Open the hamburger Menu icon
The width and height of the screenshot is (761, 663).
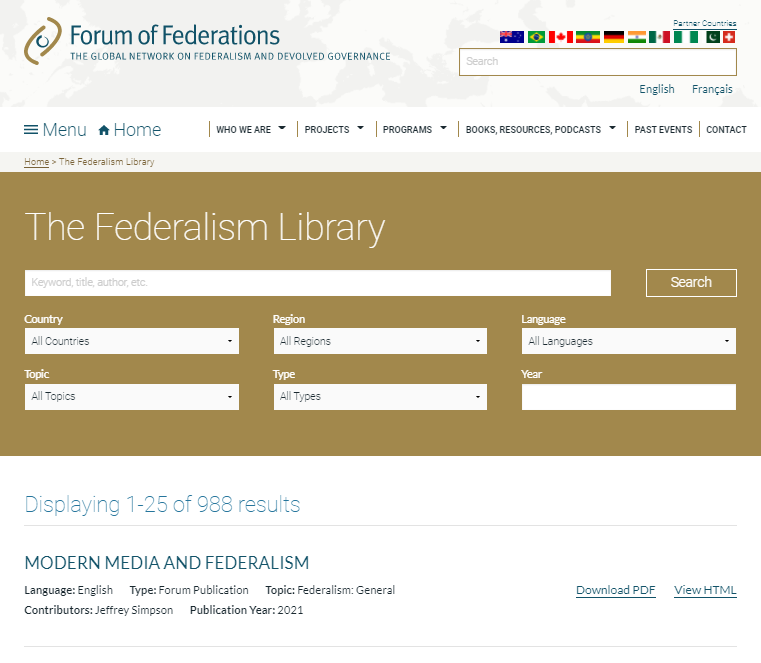point(31,130)
